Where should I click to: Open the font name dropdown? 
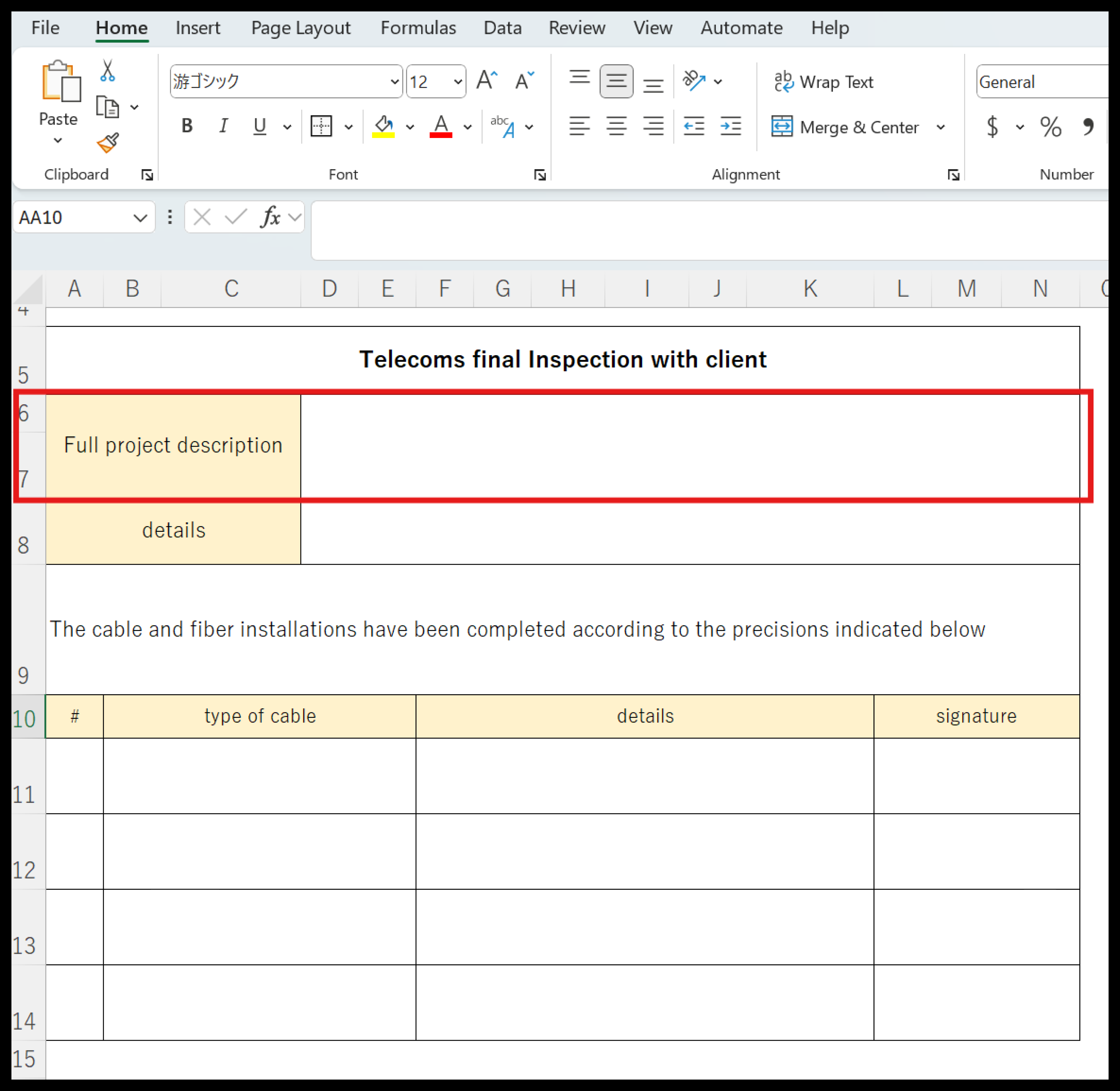(x=394, y=81)
